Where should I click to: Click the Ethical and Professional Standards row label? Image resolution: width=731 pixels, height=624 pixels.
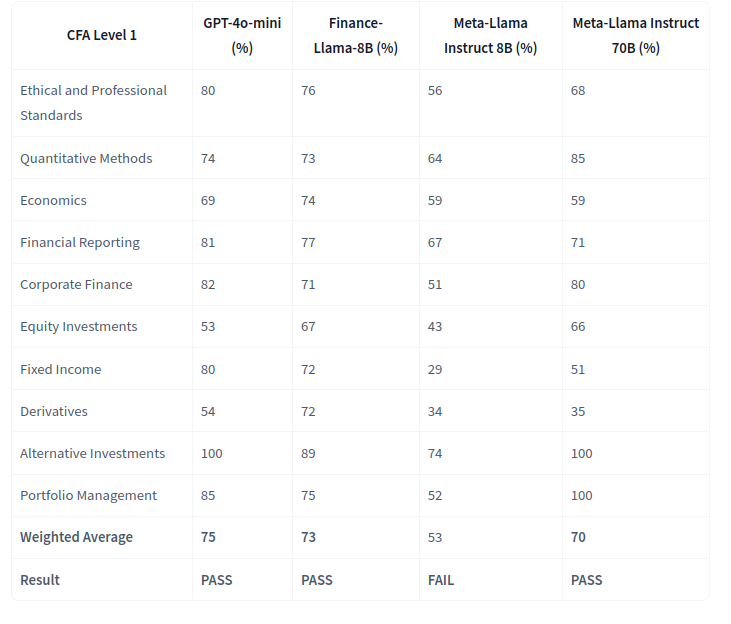(x=93, y=103)
